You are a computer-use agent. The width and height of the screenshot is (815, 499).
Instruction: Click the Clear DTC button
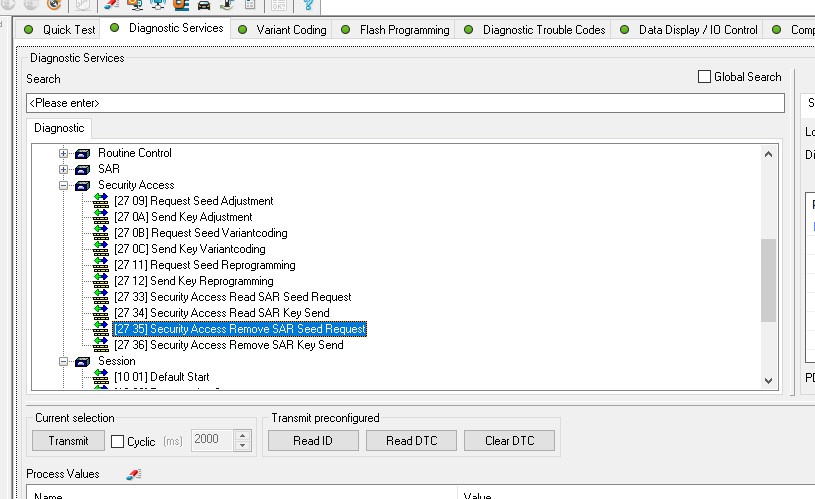pyautogui.click(x=511, y=440)
